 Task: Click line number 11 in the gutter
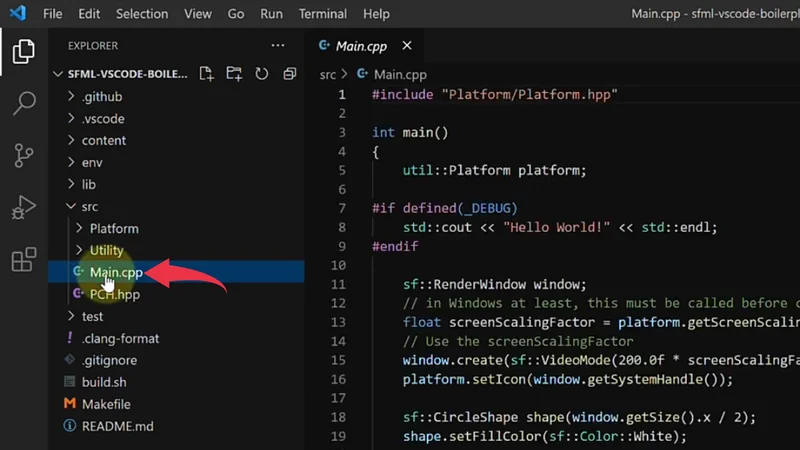coord(337,285)
